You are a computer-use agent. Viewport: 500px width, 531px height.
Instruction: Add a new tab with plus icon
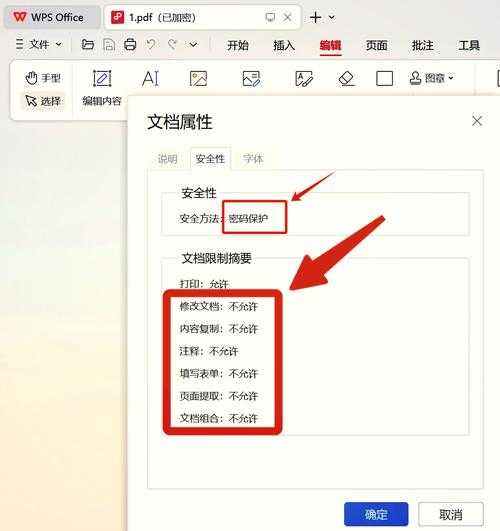pyautogui.click(x=315, y=17)
